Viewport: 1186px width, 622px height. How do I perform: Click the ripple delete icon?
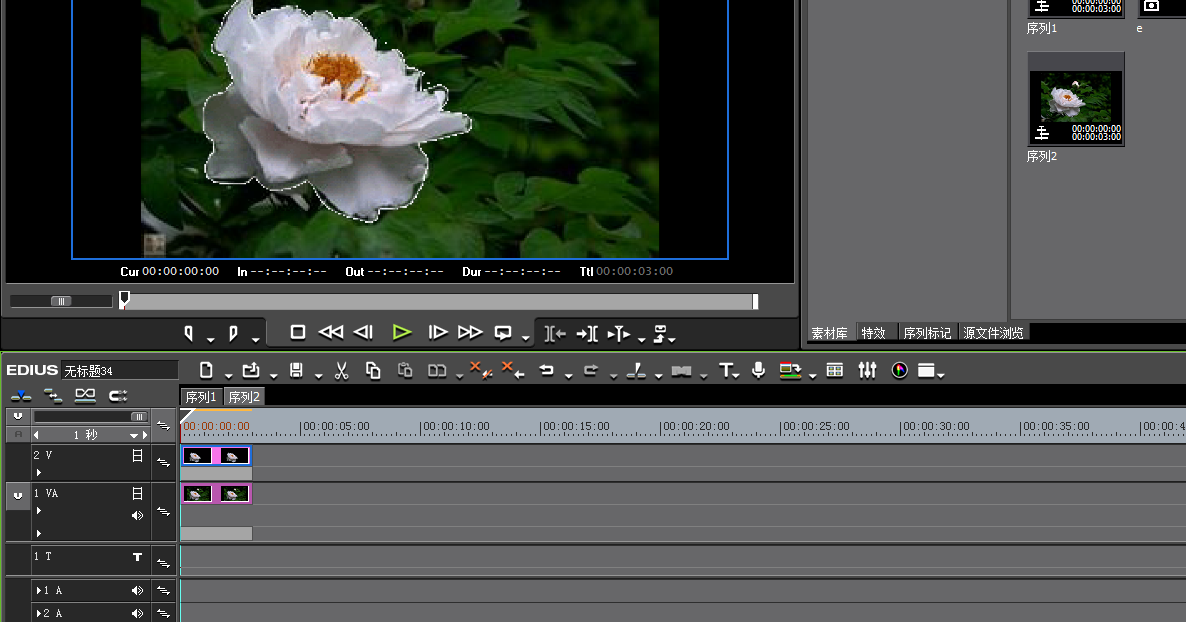[513, 371]
